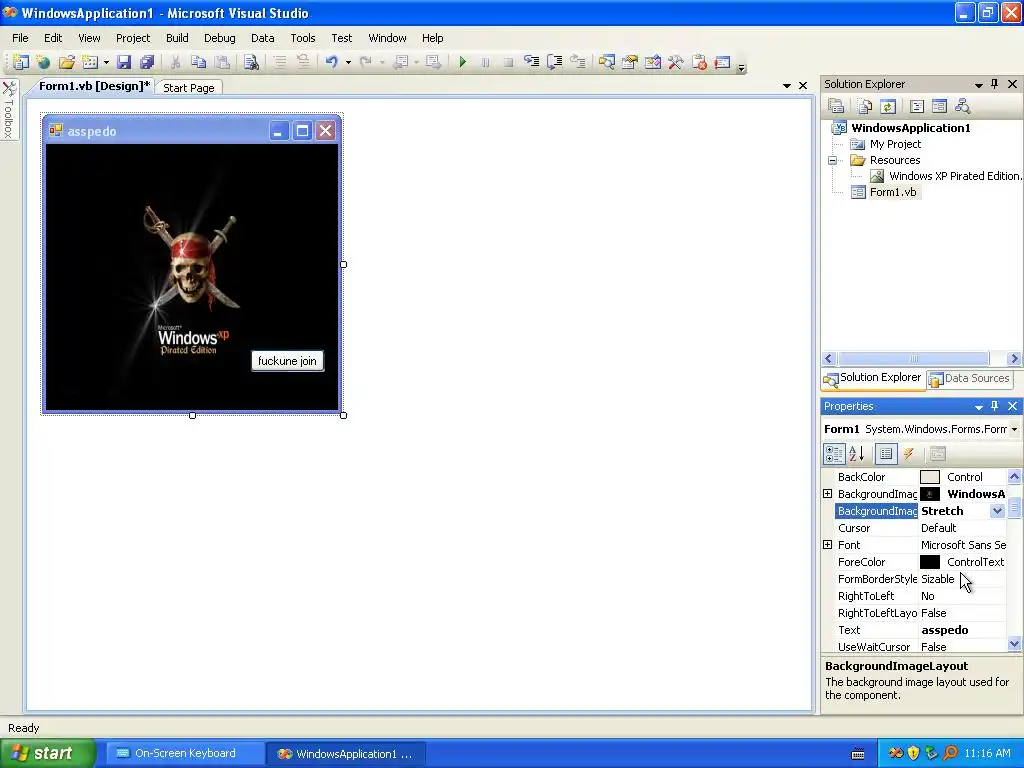The height and width of the screenshot is (768, 1024).
Task: Click the Find in Files toolbar icon
Action: click(251, 62)
